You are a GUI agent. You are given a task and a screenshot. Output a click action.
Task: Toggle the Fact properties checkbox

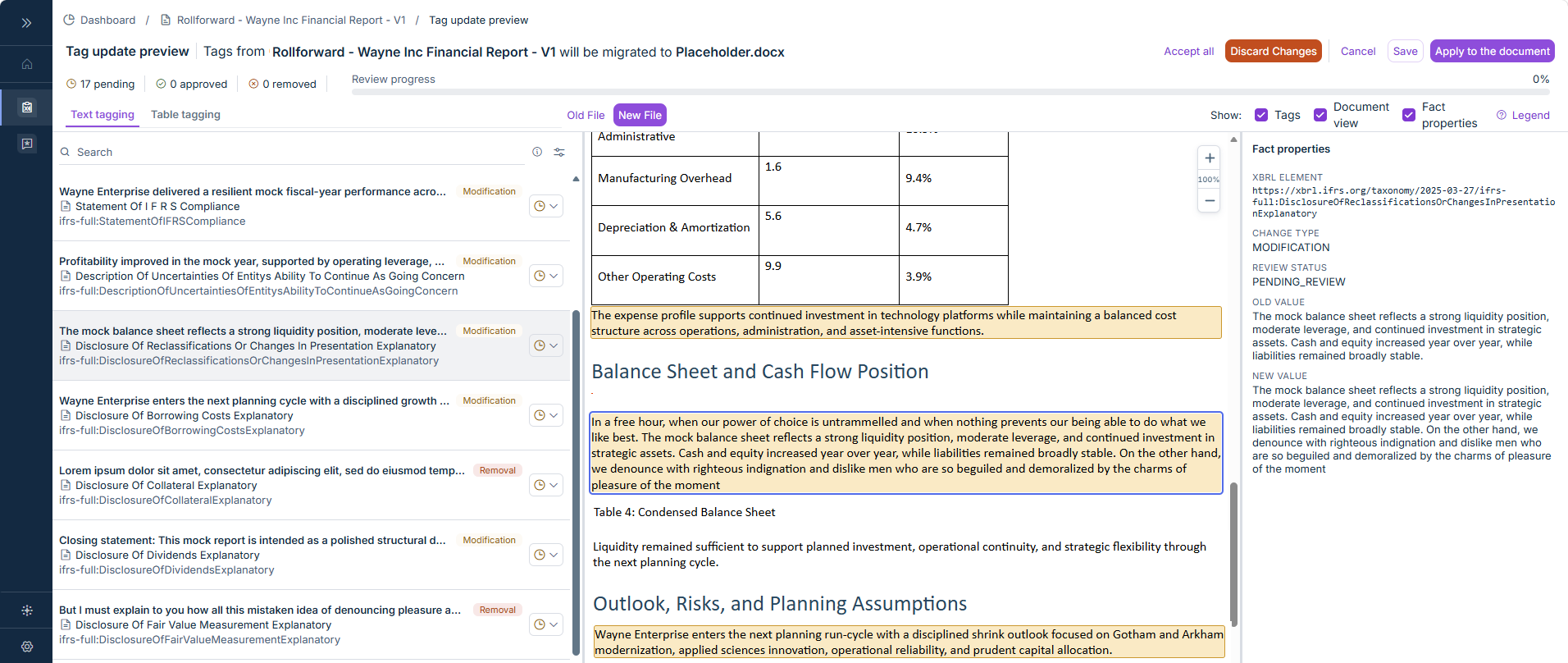click(x=1409, y=115)
